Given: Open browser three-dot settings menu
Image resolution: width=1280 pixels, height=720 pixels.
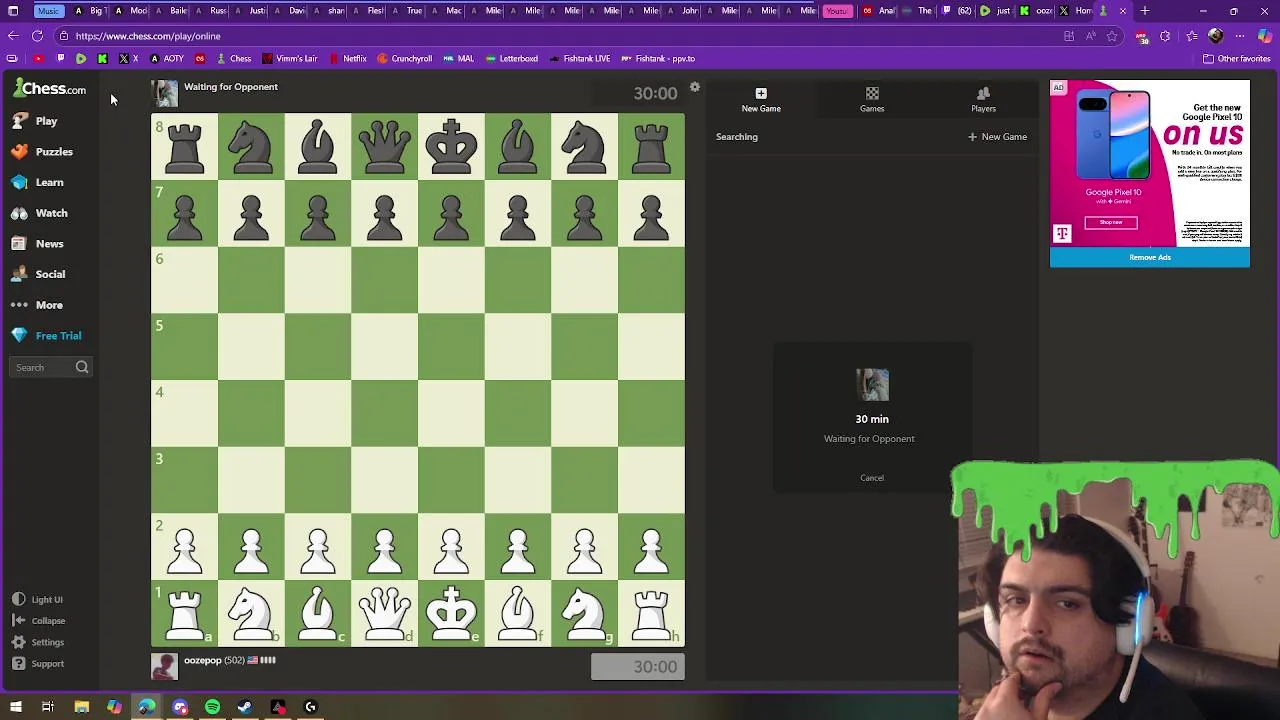Looking at the screenshot, I should [x=1240, y=36].
